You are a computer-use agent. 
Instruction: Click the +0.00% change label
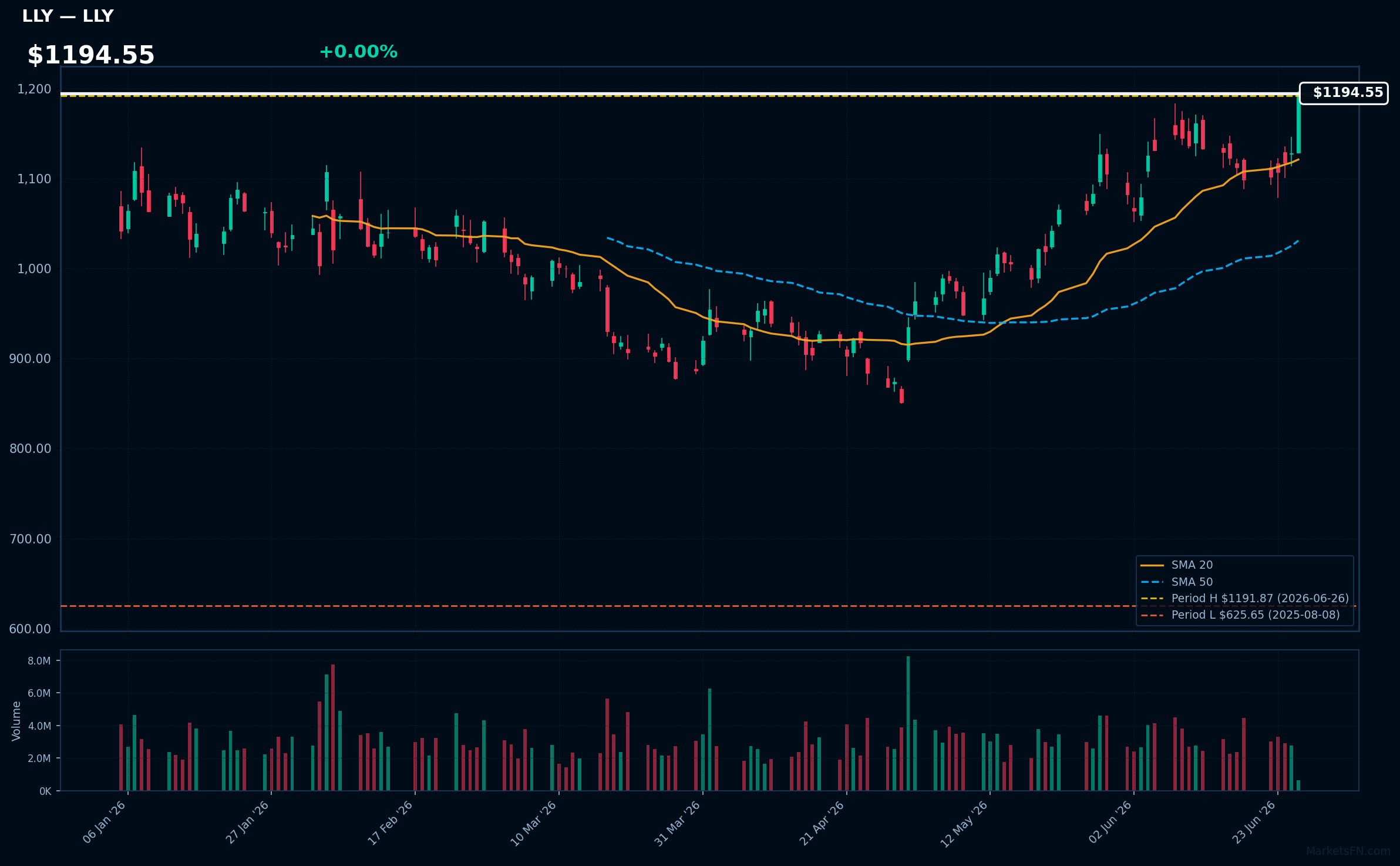click(x=358, y=52)
